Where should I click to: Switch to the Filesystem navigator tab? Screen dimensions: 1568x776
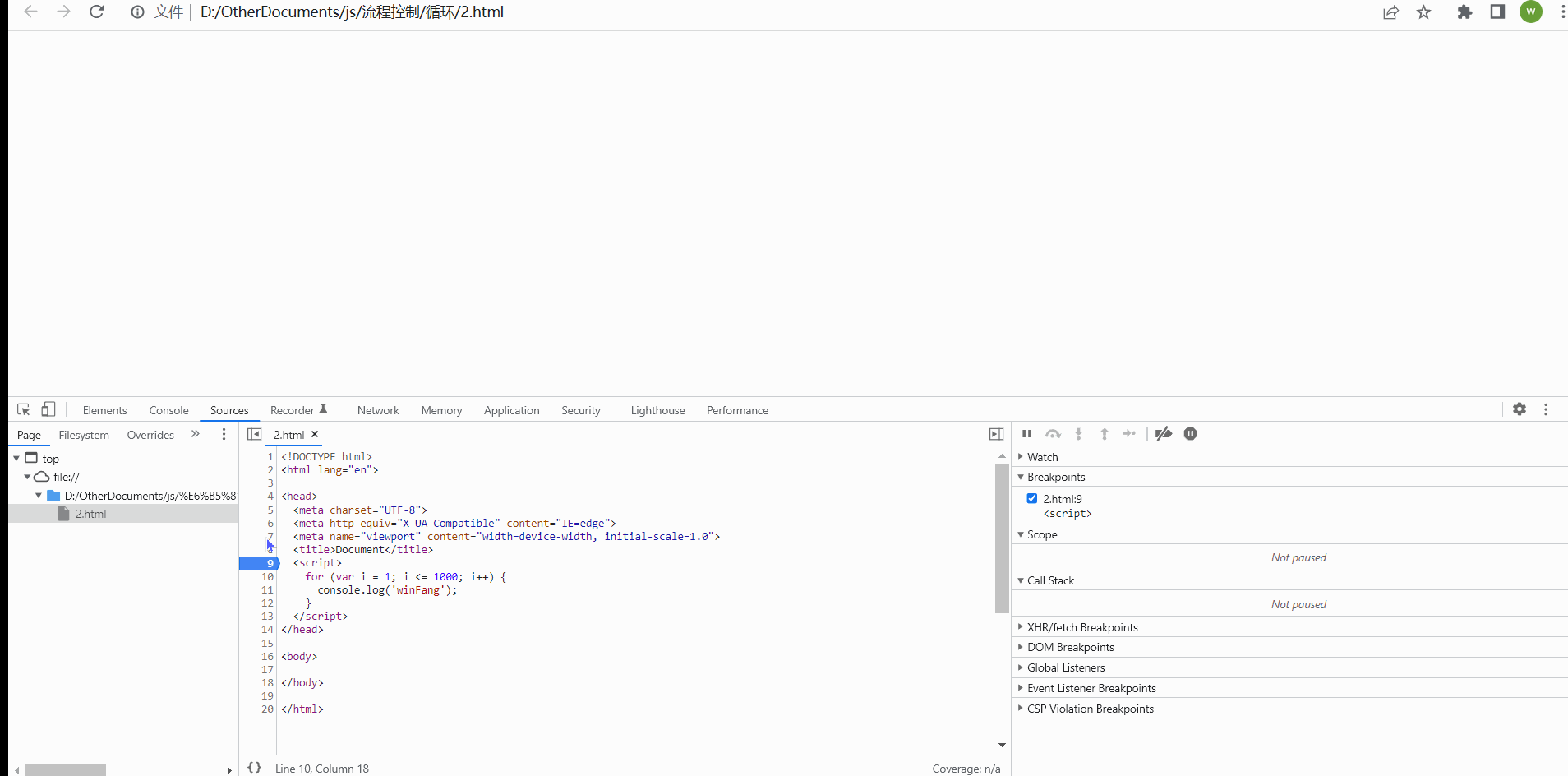coord(84,435)
